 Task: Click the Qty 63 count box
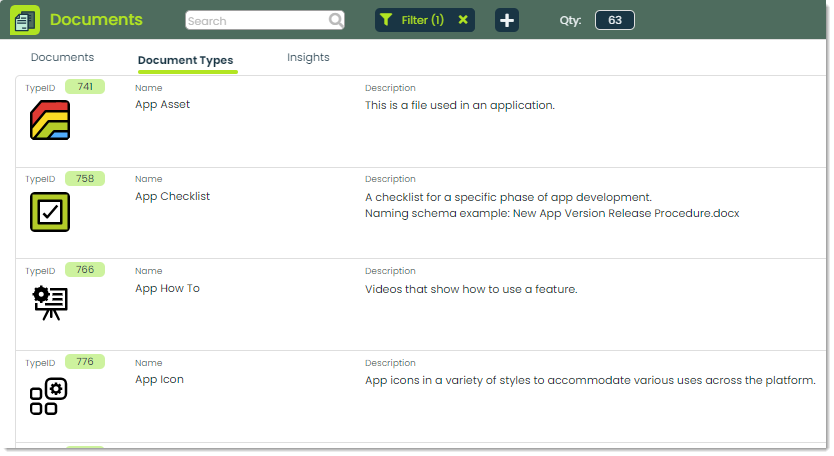[x=614, y=20]
